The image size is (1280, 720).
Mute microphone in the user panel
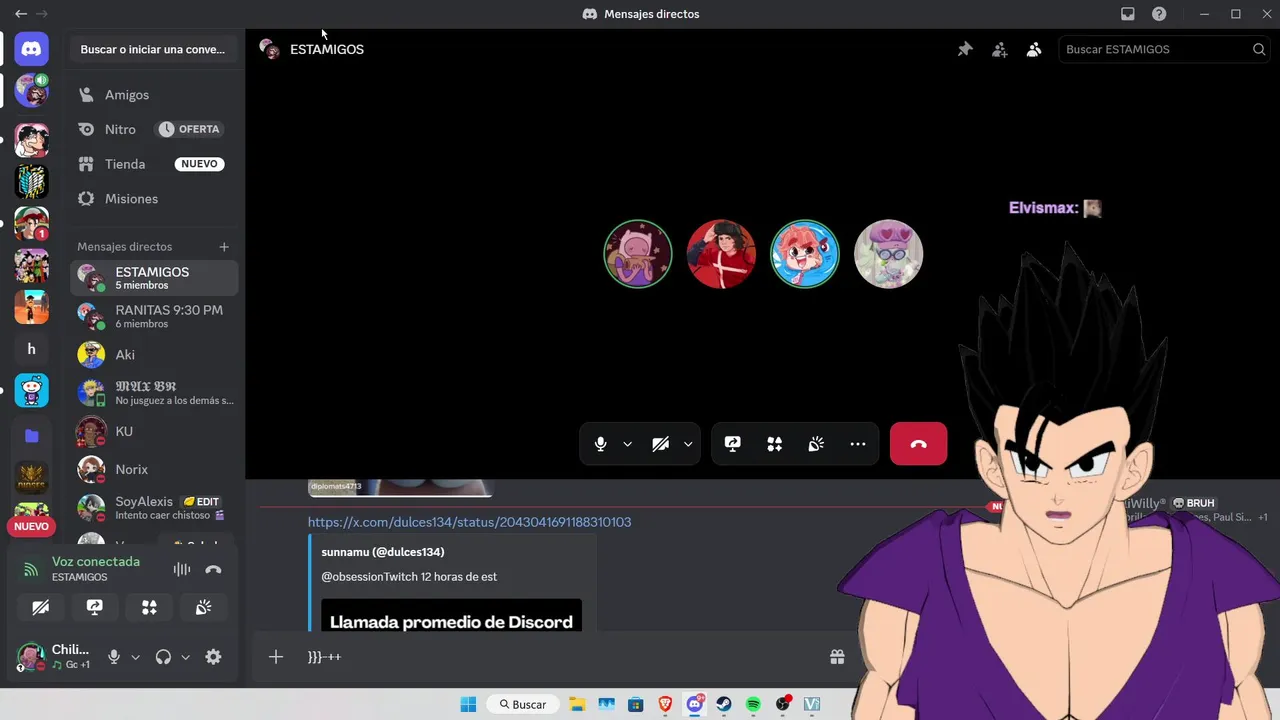(x=114, y=657)
